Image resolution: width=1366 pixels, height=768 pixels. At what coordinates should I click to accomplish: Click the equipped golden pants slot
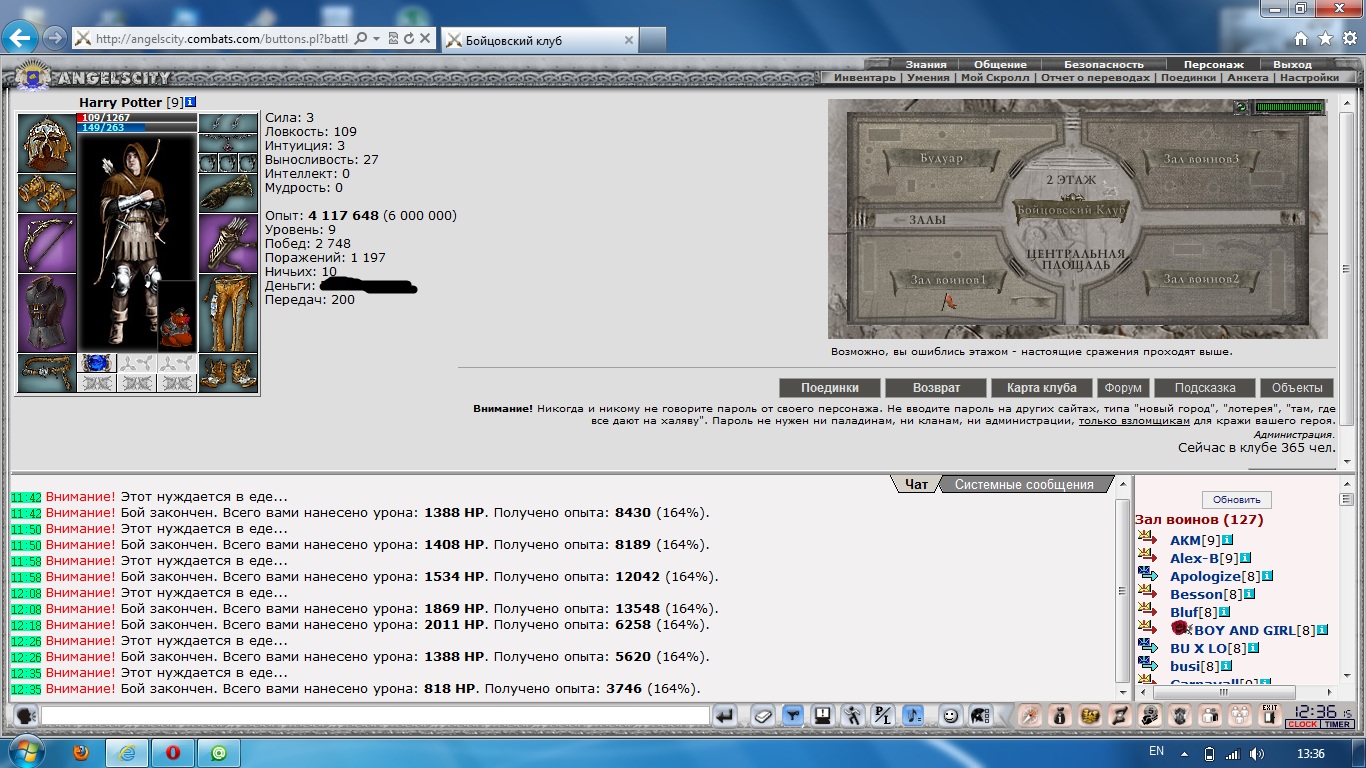point(228,312)
